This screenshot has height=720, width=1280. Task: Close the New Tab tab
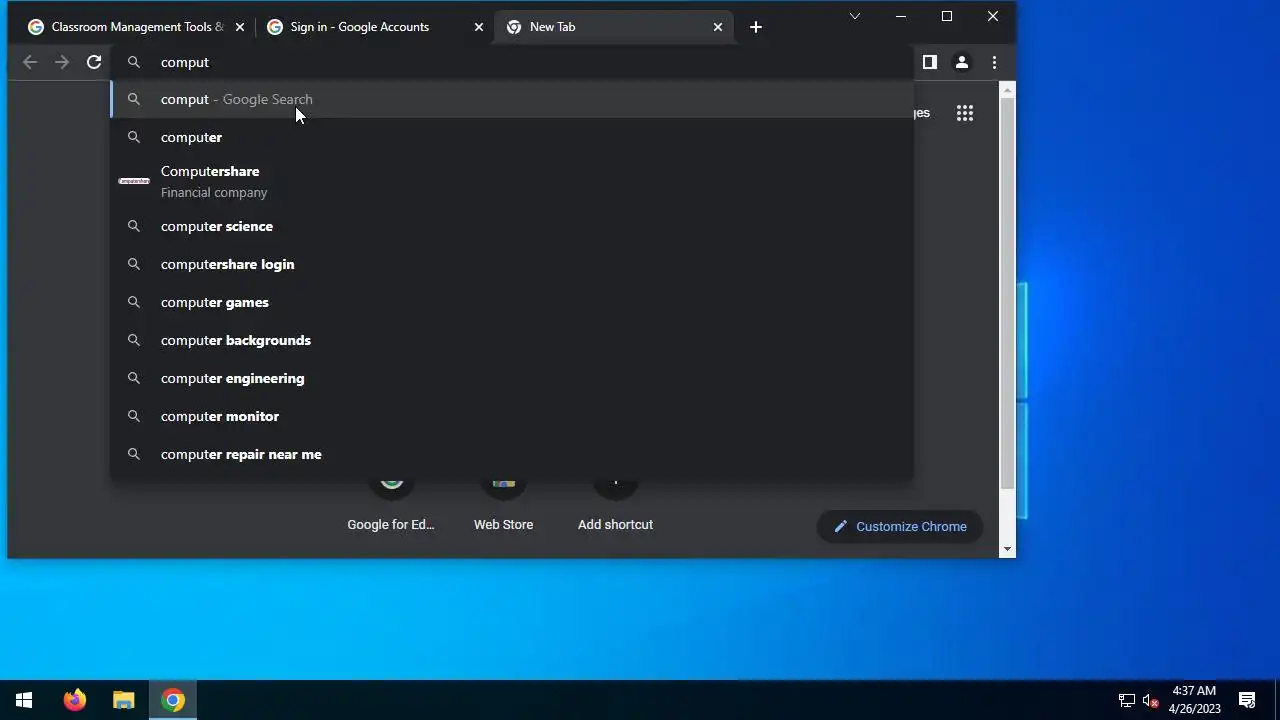pyautogui.click(x=718, y=27)
